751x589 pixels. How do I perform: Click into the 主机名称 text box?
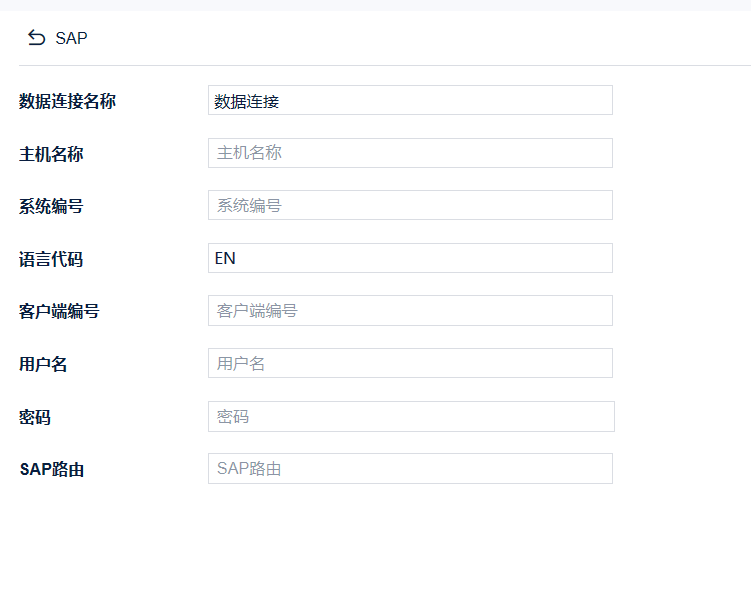410,153
